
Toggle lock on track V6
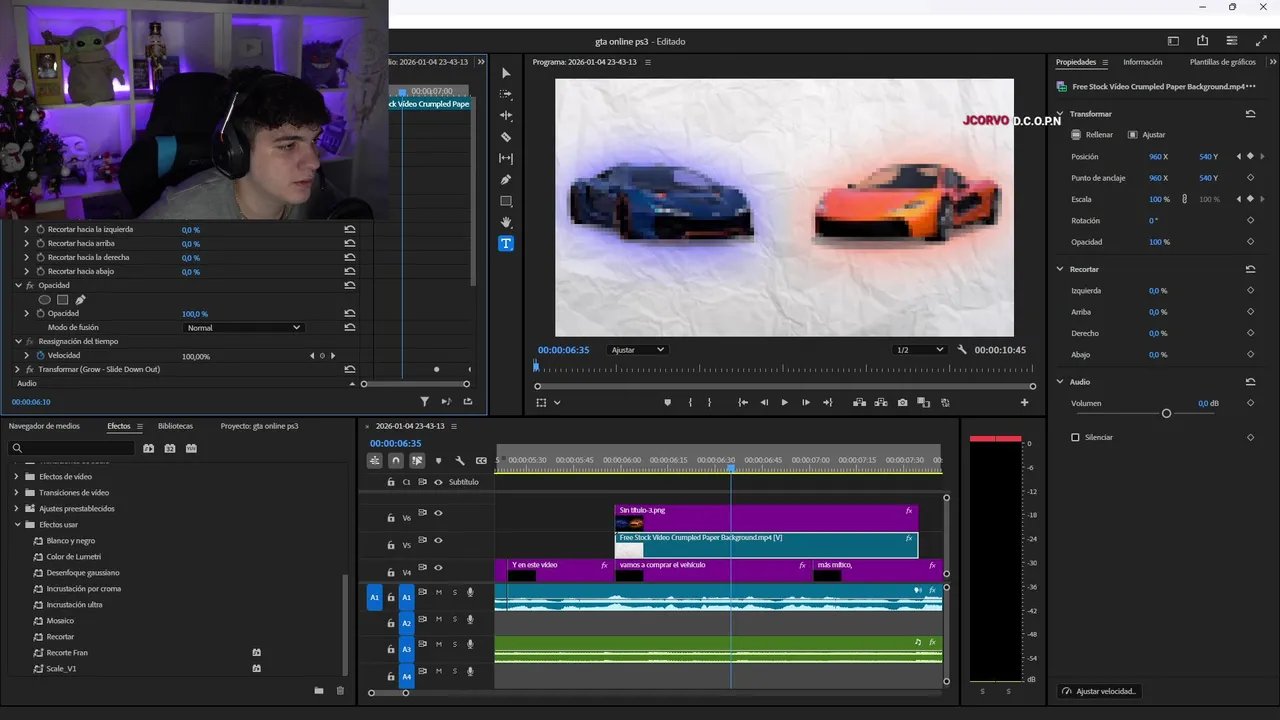392,518
